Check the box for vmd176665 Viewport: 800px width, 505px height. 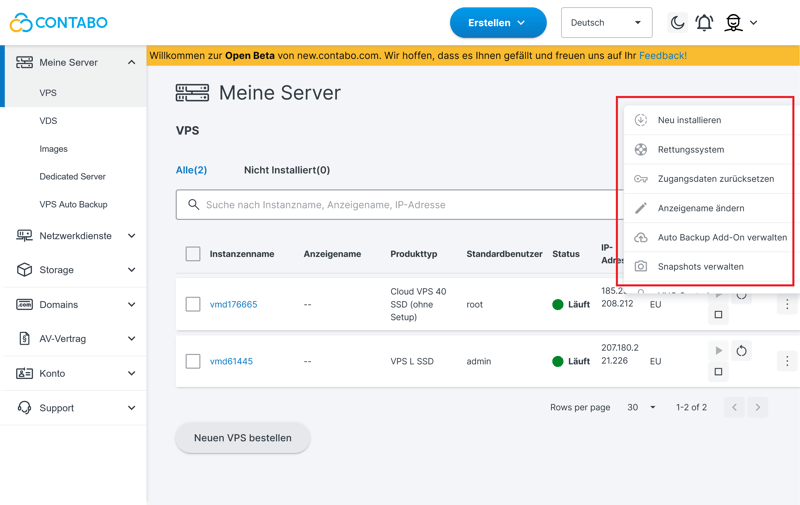coord(193,304)
